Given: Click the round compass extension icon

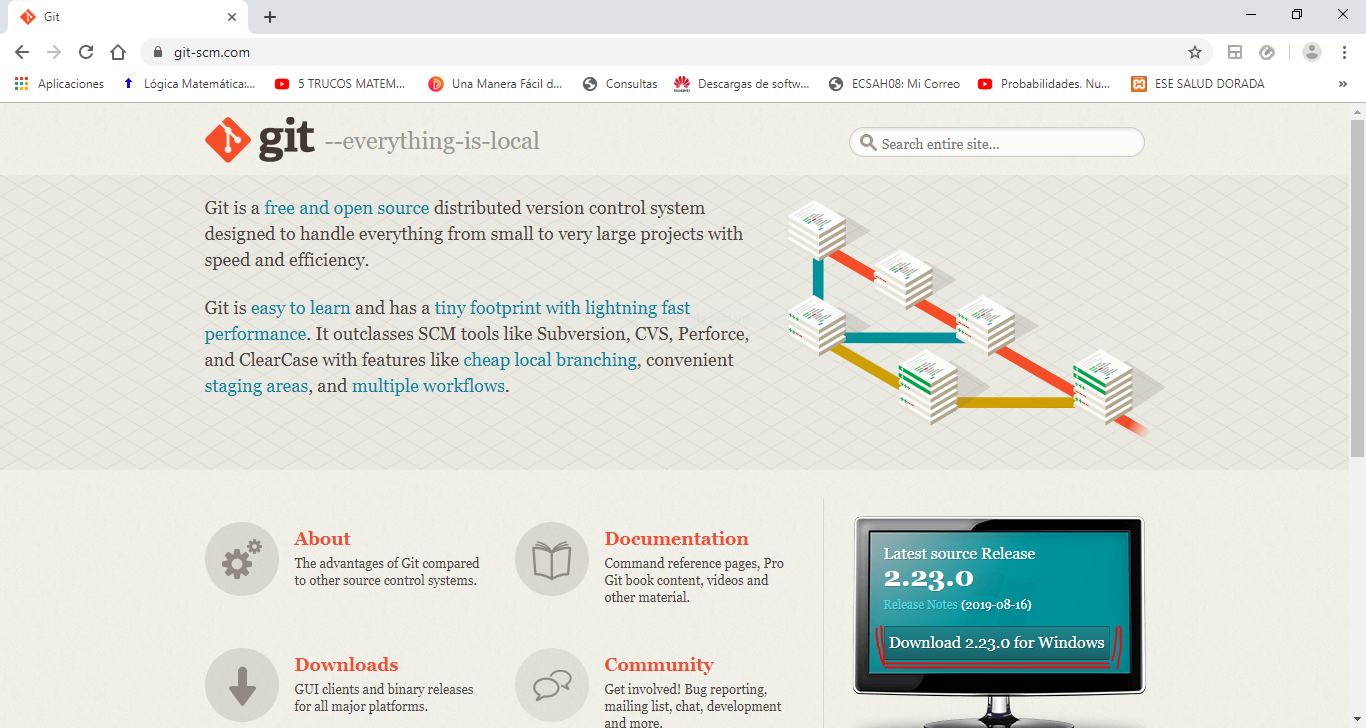Looking at the screenshot, I should (x=1267, y=52).
